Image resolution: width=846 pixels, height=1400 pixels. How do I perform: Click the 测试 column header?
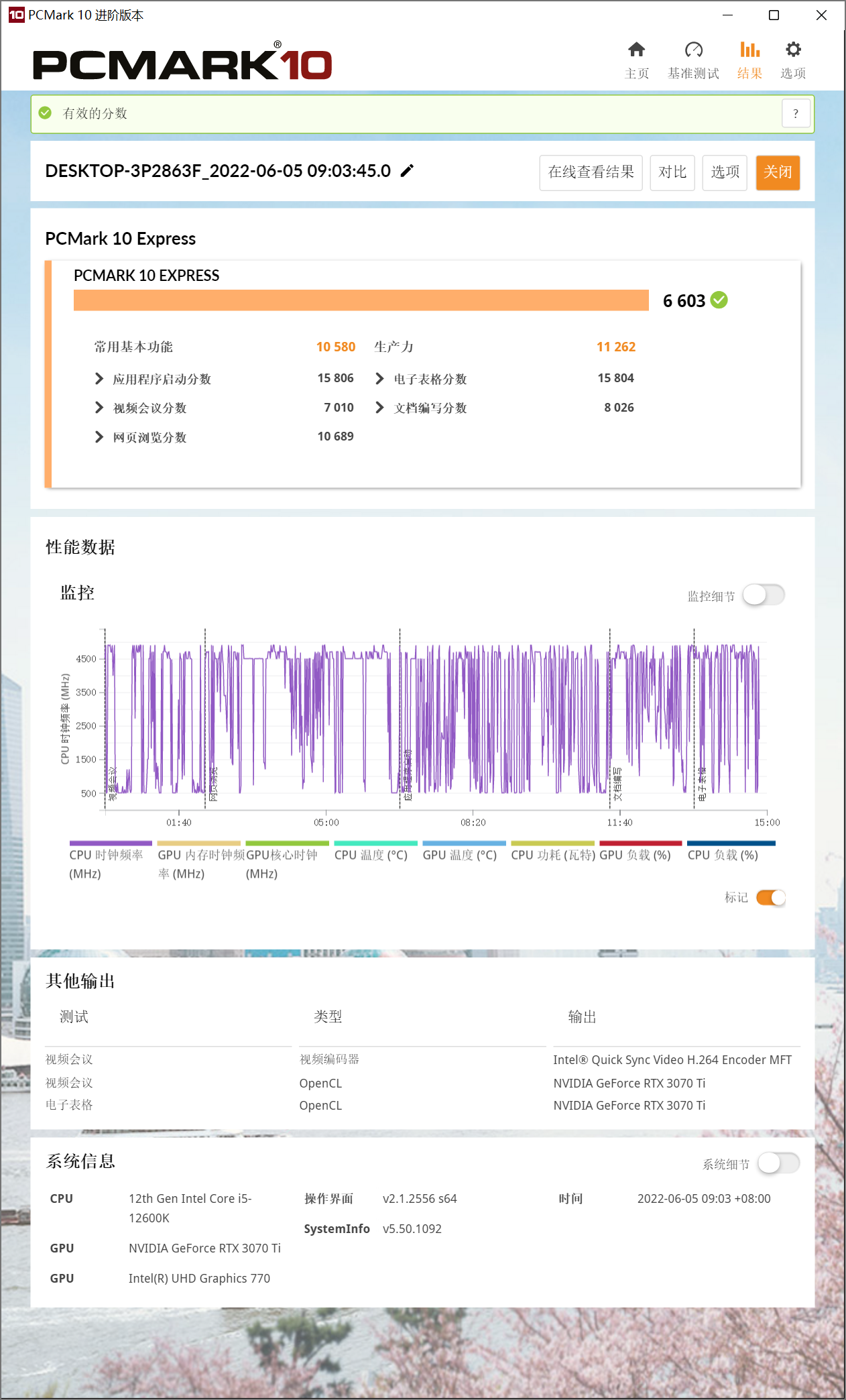click(74, 1017)
